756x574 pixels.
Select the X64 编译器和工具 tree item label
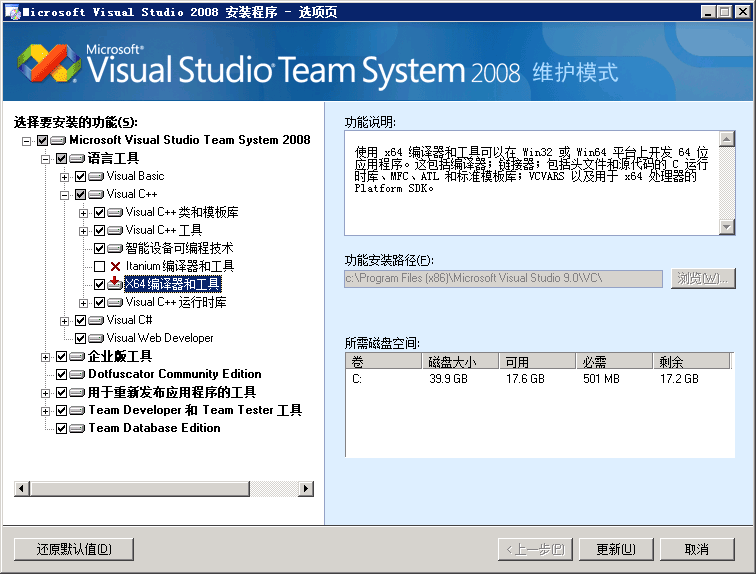(x=173, y=284)
